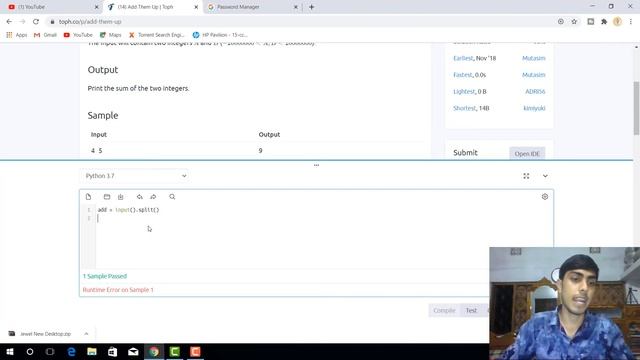Open Cortana search circle on taskbar
Image resolution: width=640 pixels, height=360 pixels.
tap(30, 352)
